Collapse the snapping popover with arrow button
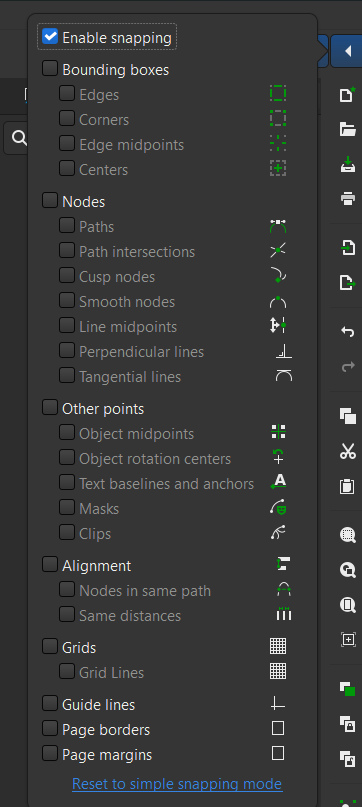This screenshot has width=362, height=807. [348, 51]
